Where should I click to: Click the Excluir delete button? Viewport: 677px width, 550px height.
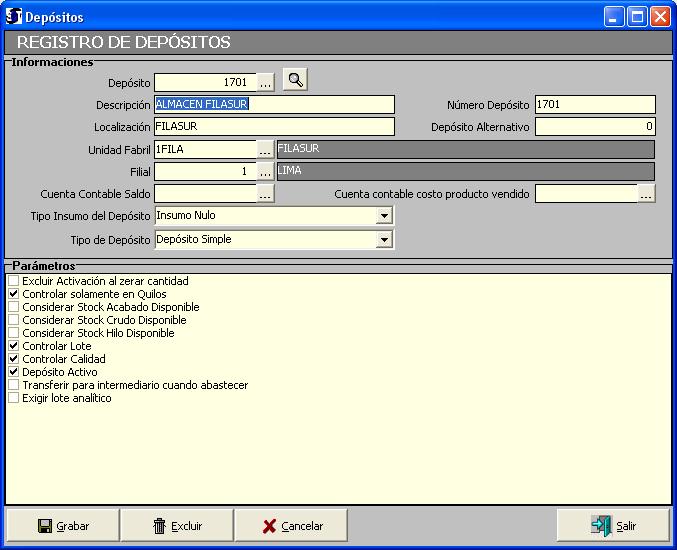tap(177, 526)
